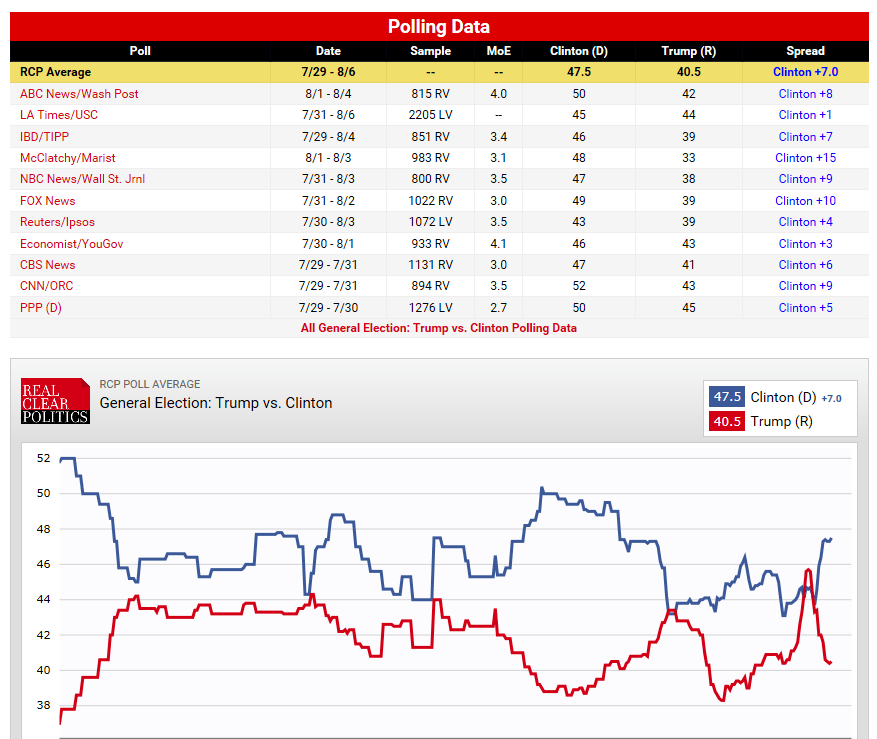Open the ABC News/Wash Post poll
This screenshot has width=877, height=739.
coord(79,94)
